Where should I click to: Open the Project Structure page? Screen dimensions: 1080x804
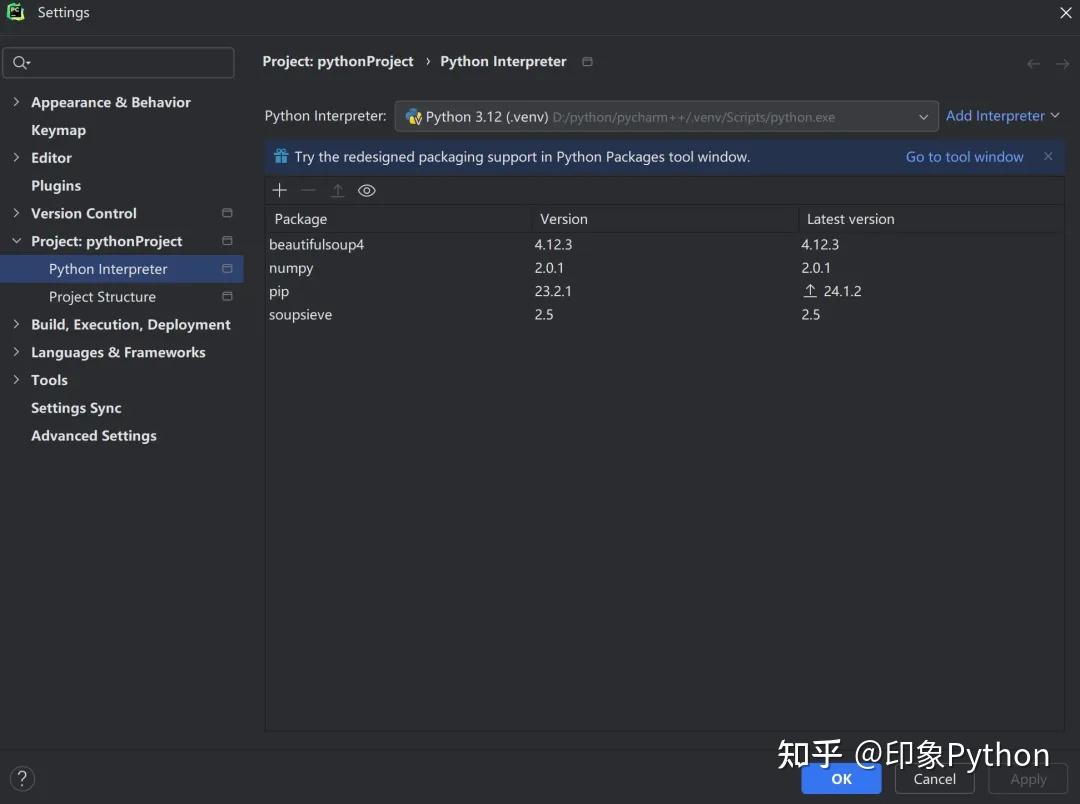102,296
